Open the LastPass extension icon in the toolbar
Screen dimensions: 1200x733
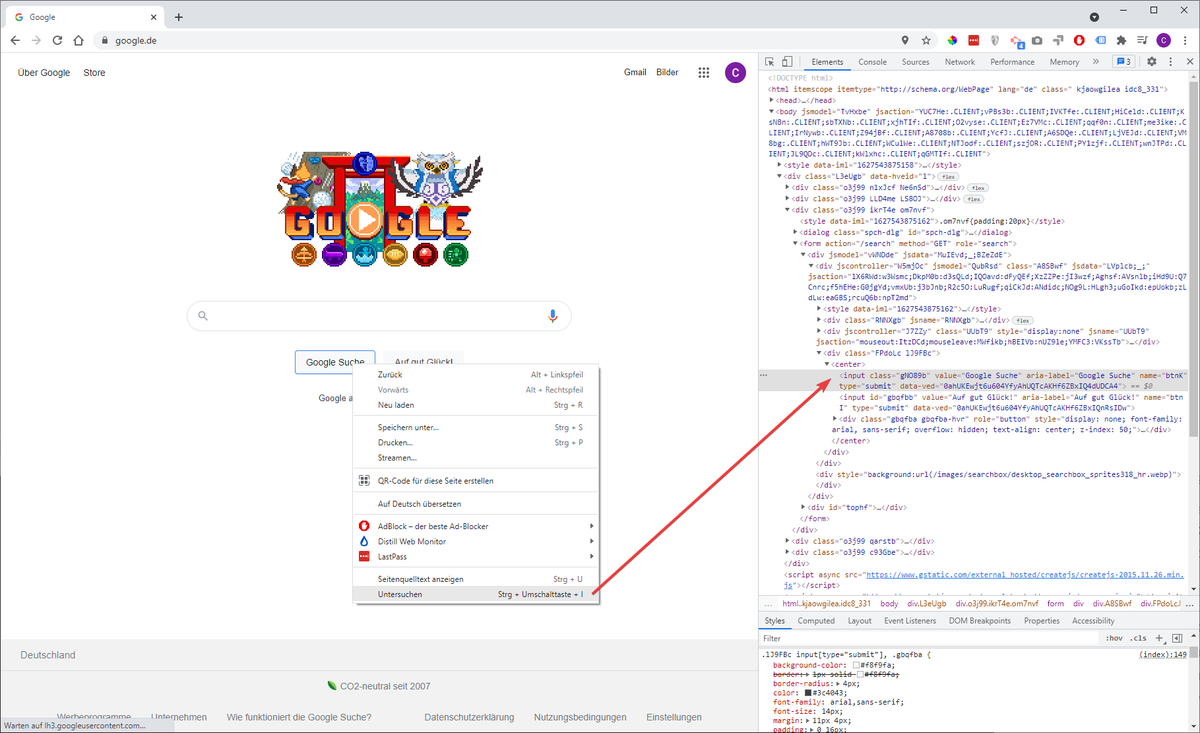(x=973, y=41)
